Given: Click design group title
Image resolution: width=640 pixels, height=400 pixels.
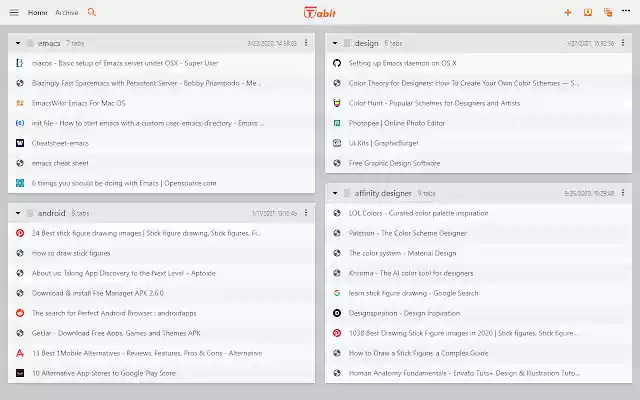Looking at the screenshot, I should point(367,43).
